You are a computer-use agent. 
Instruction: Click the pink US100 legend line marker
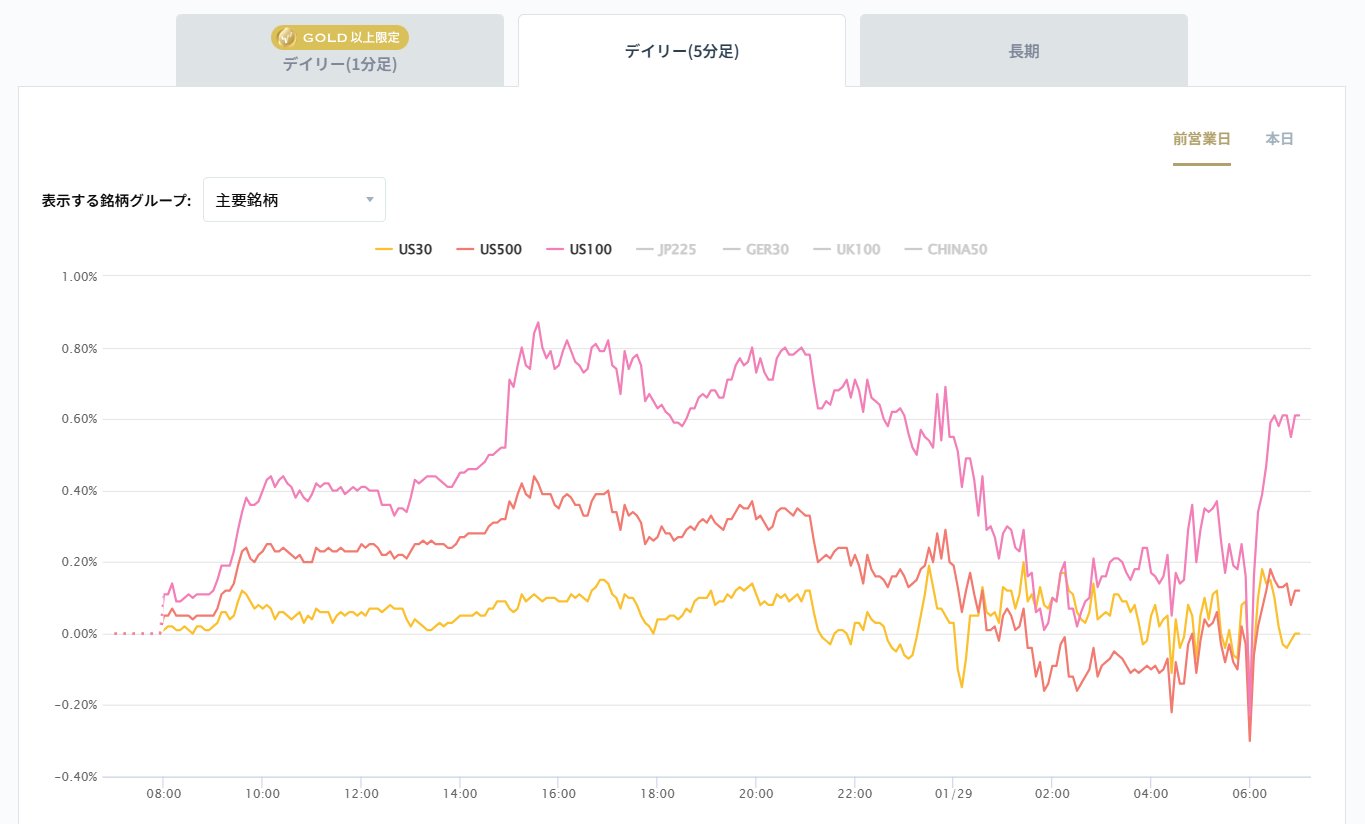[x=555, y=249]
